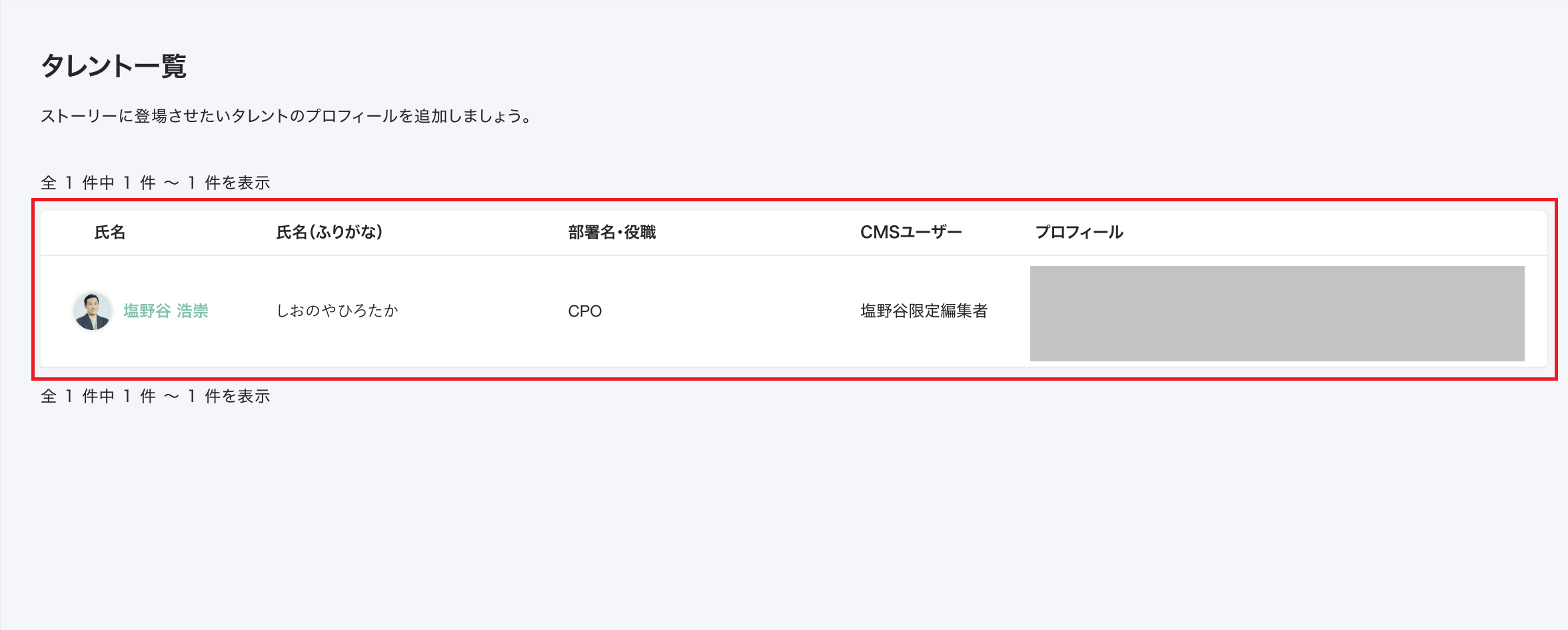Click the result count text above the table
The image size is (1568, 630).
[155, 183]
